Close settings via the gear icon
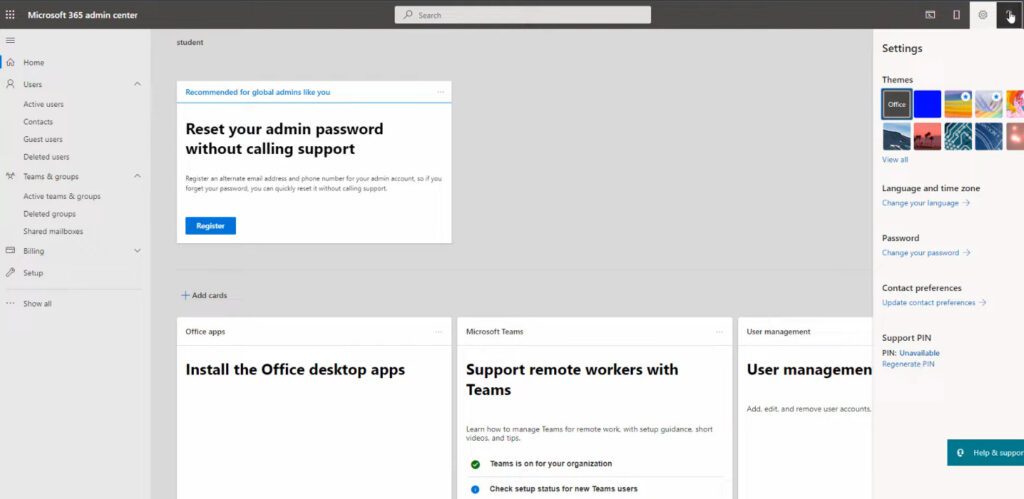 (983, 15)
